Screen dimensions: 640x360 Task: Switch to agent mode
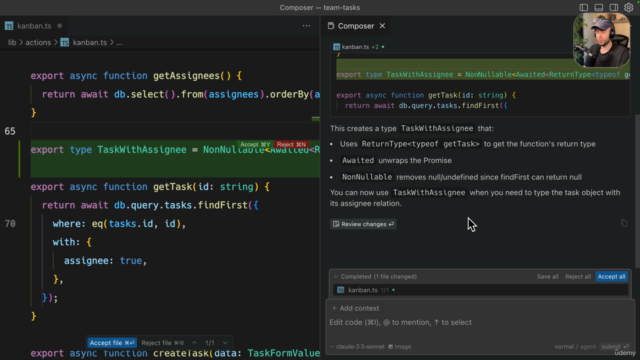[x=588, y=347]
